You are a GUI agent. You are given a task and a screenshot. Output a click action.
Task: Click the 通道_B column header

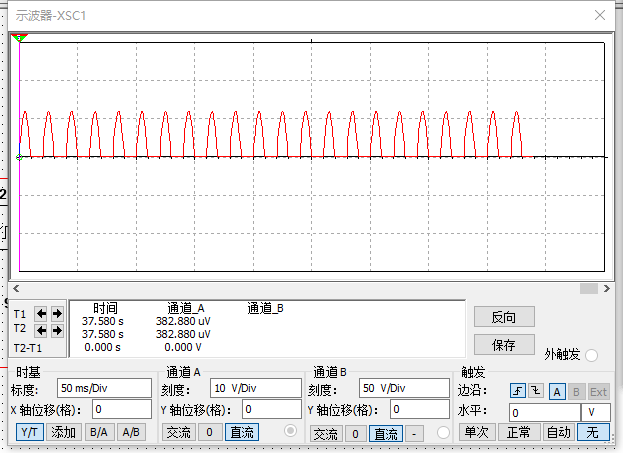pyautogui.click(x=265, y=308)
